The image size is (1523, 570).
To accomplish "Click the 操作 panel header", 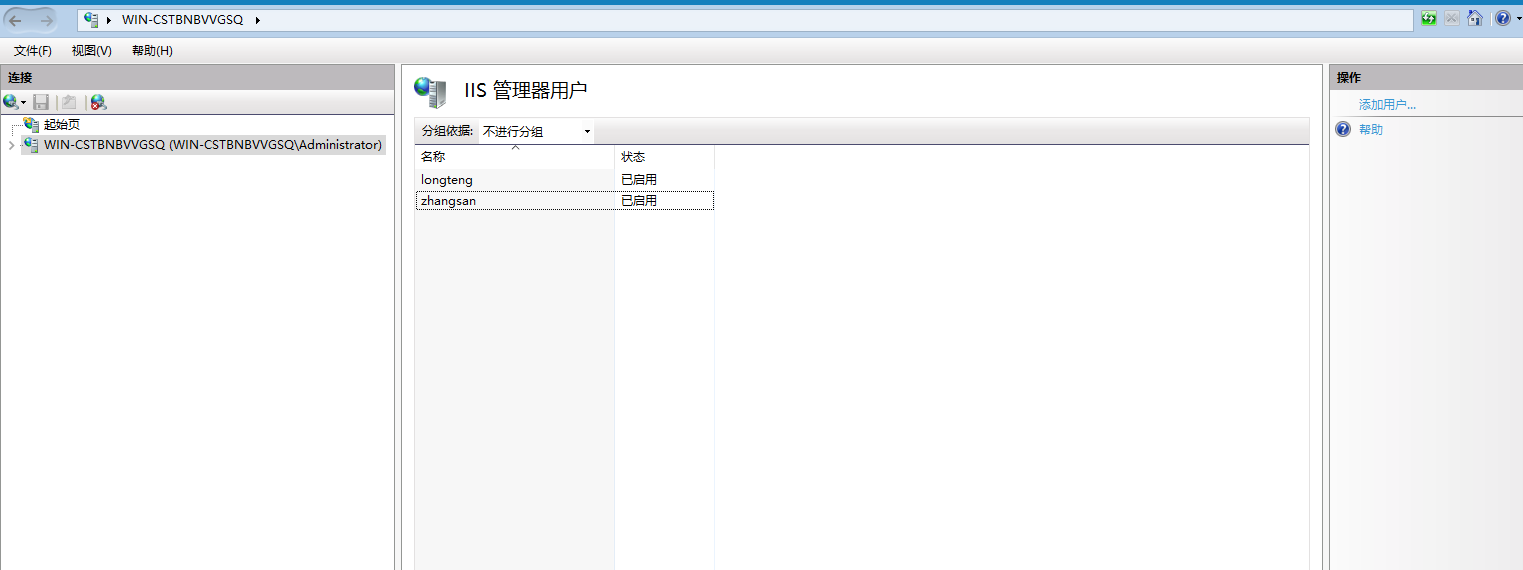I will (x=1426, y=77).
